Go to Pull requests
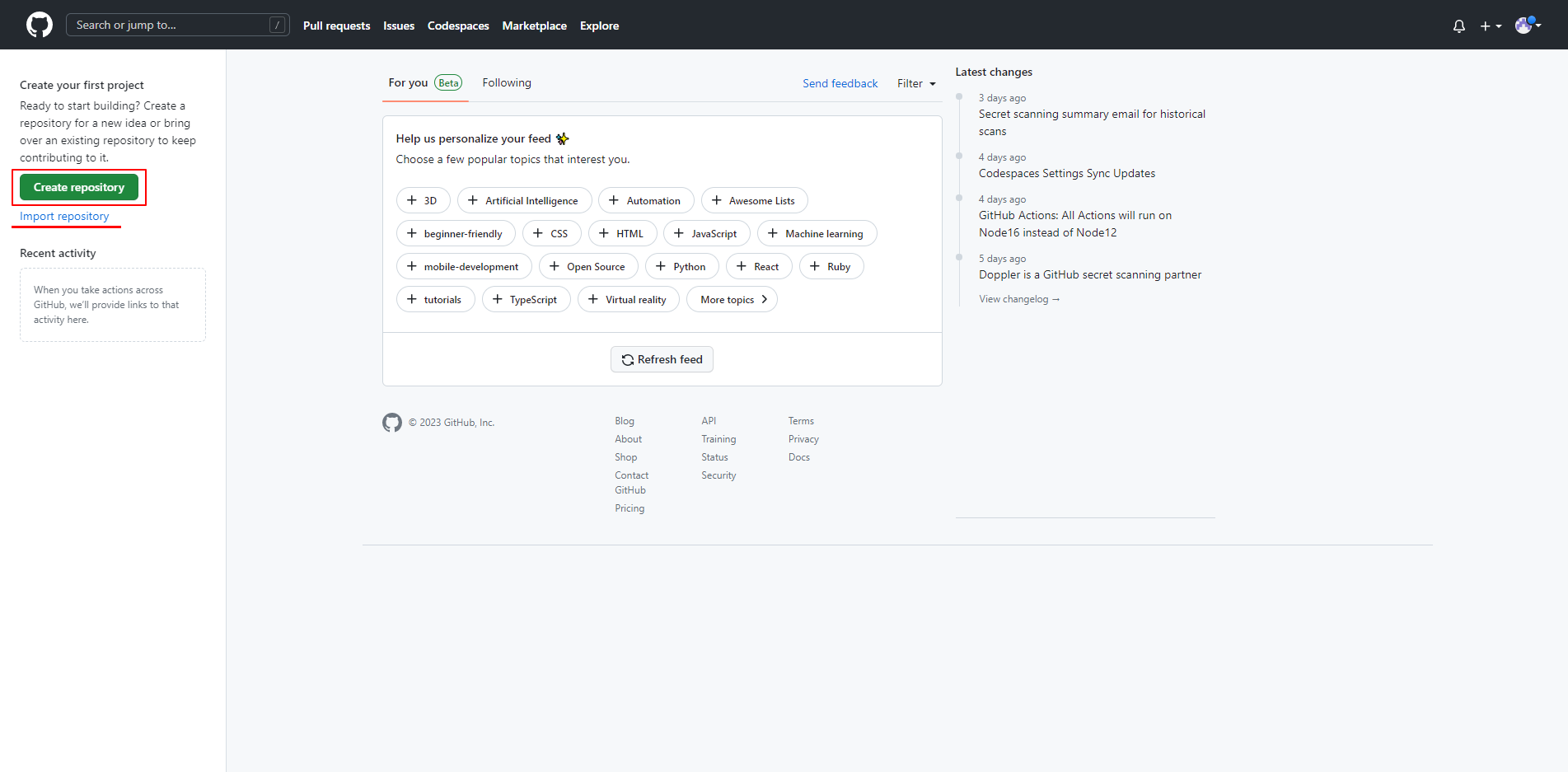This screenshot has width=1568, height=772. pos(336,26)
